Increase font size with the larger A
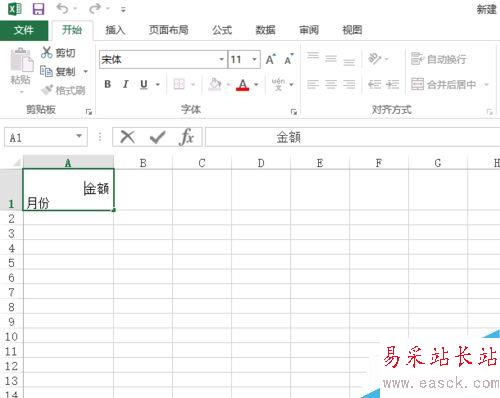The width and height of the screenshot is (500, 398). point(271,59)
